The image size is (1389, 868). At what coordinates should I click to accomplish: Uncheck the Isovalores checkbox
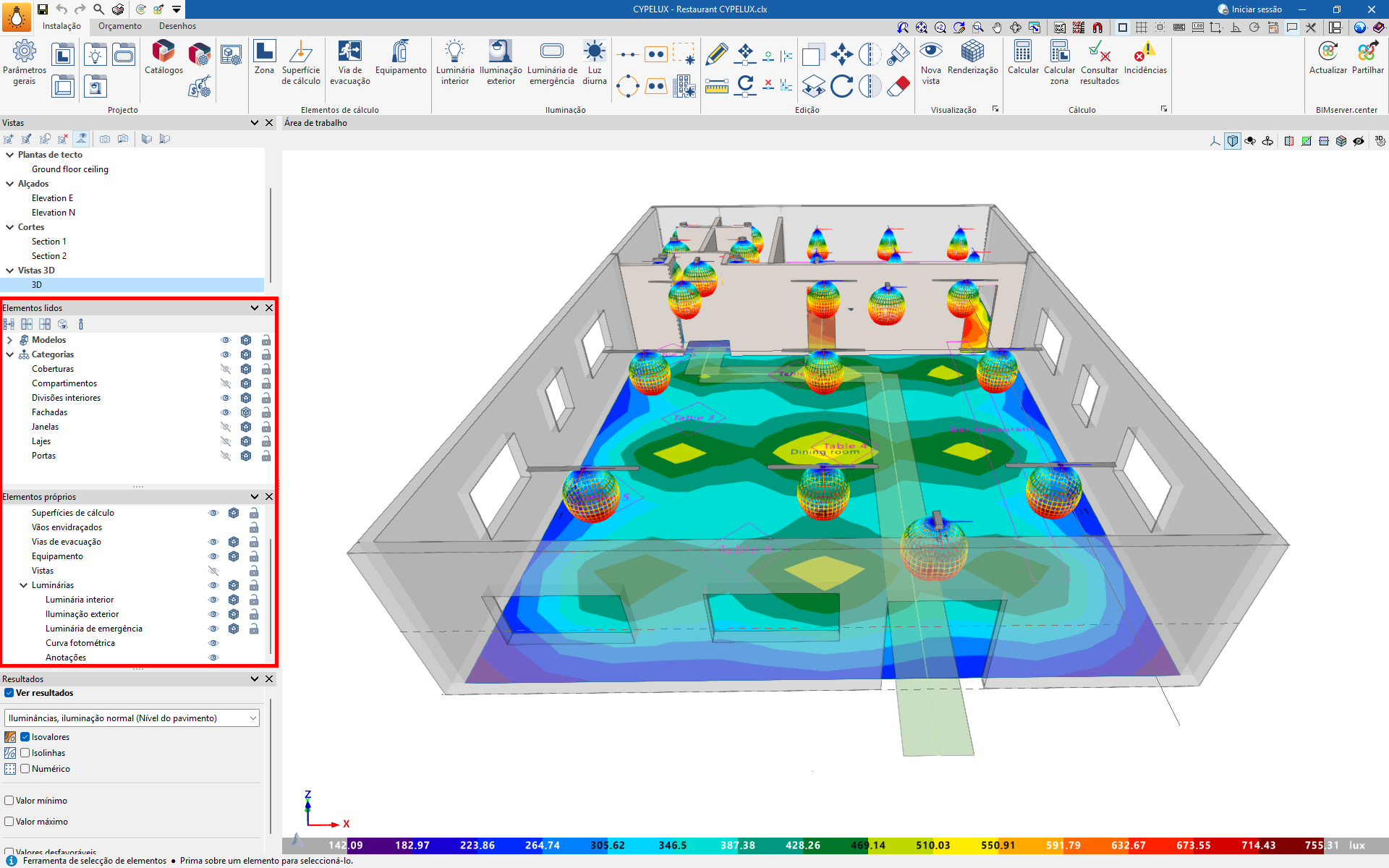click(x=25, y=737)
